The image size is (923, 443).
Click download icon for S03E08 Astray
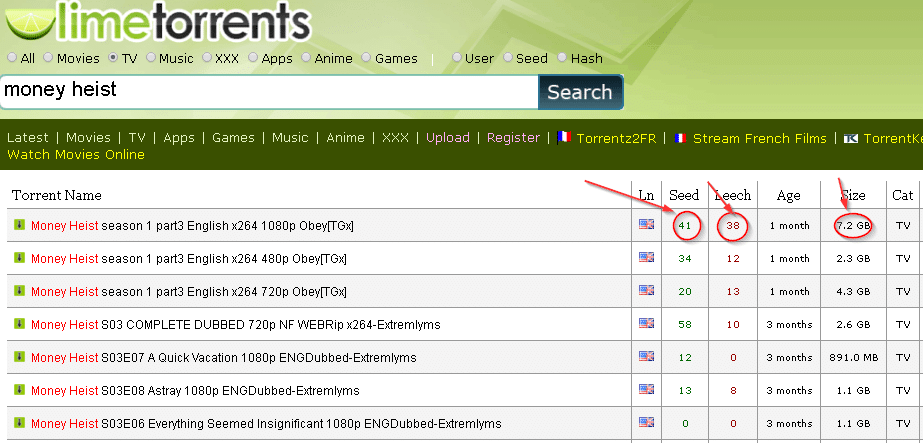pyautogui.click(x=19, y=389)
